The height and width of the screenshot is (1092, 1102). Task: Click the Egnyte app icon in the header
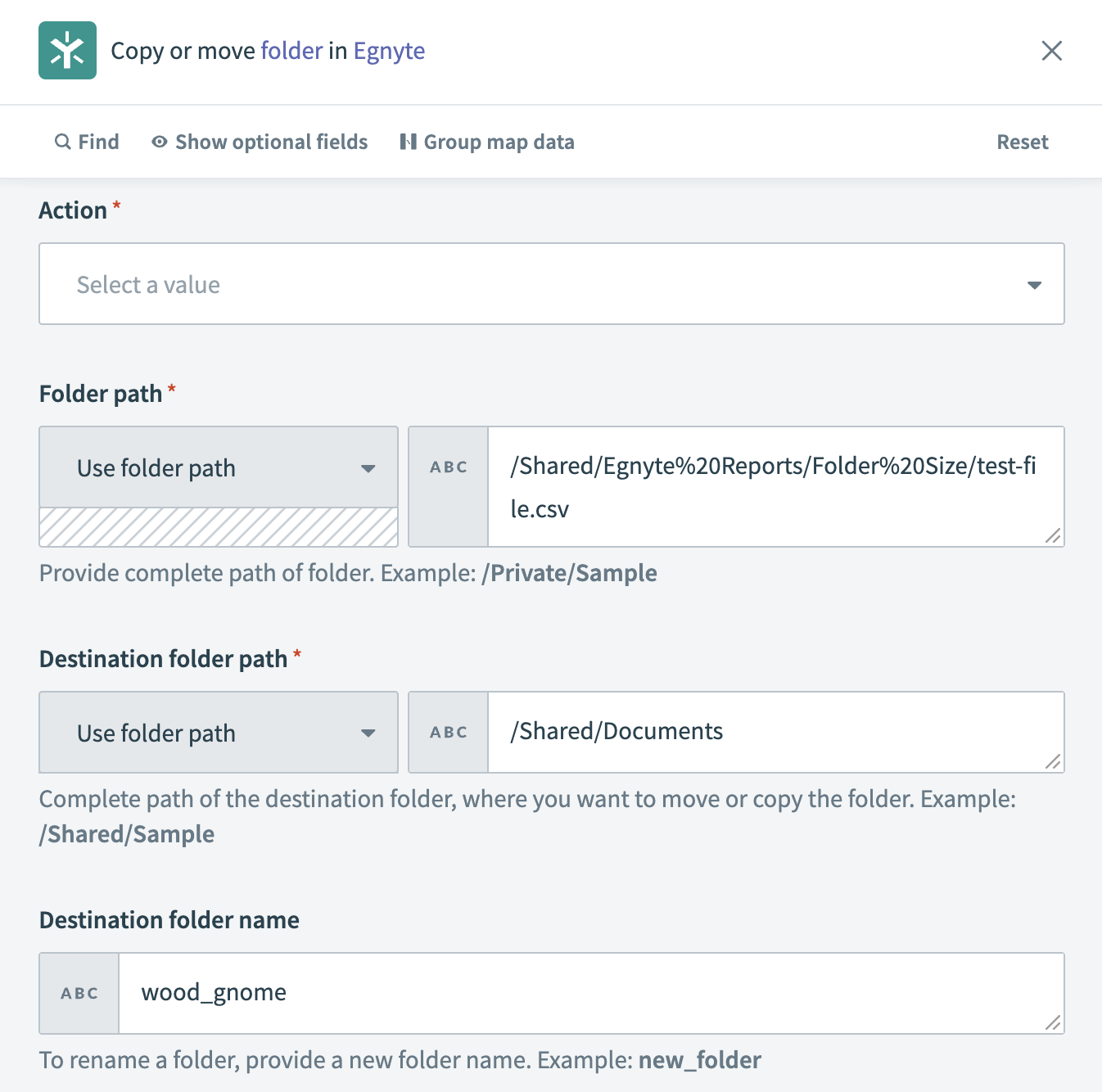coord(67,50)
